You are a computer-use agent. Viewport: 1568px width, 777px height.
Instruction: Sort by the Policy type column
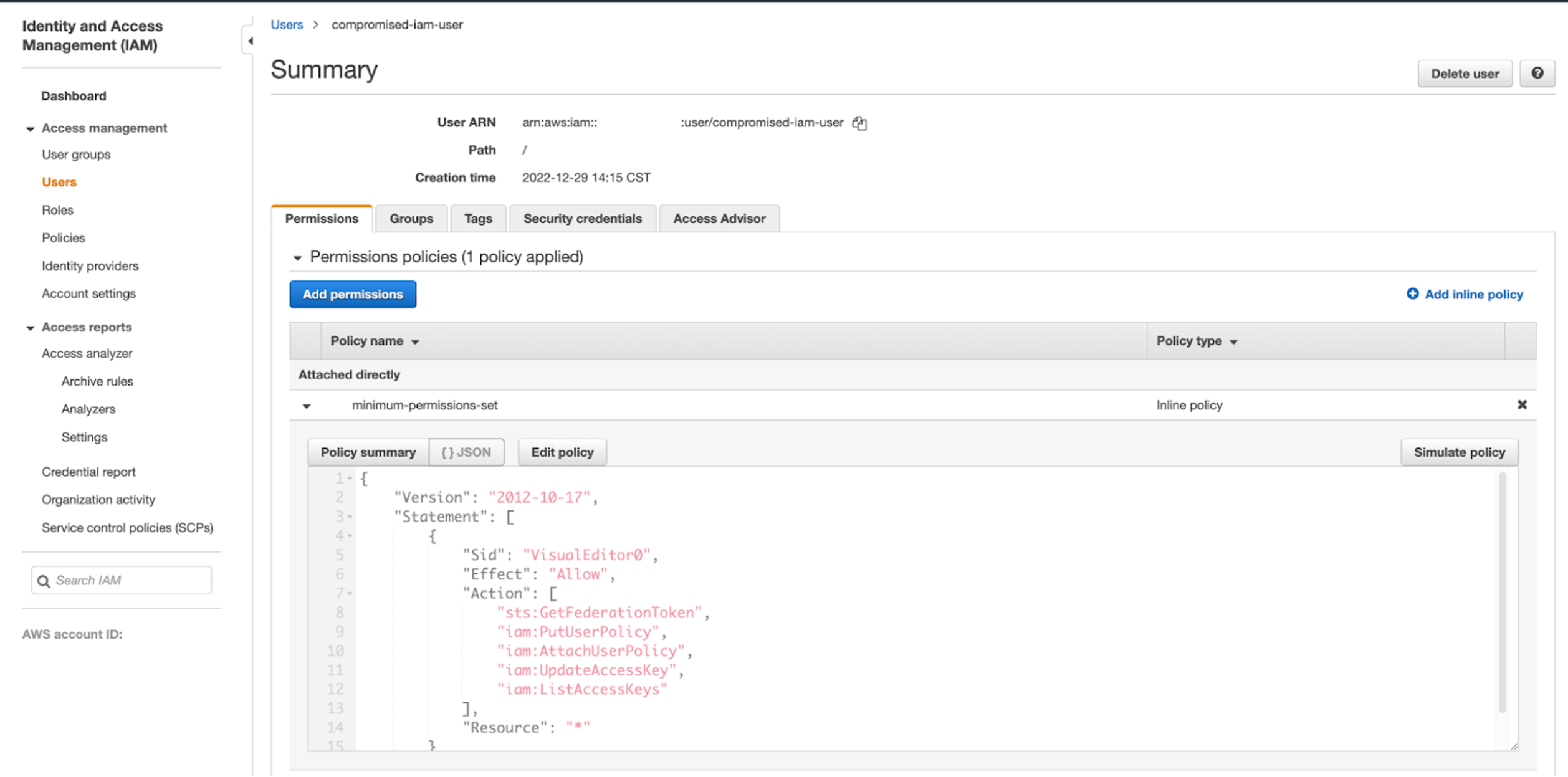(1197, 341)
